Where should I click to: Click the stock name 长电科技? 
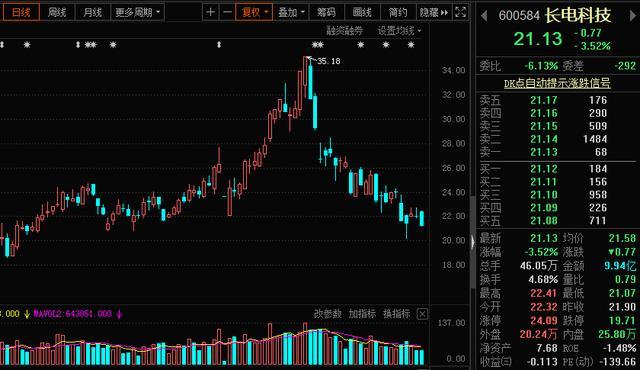click(x=578, y=16)
